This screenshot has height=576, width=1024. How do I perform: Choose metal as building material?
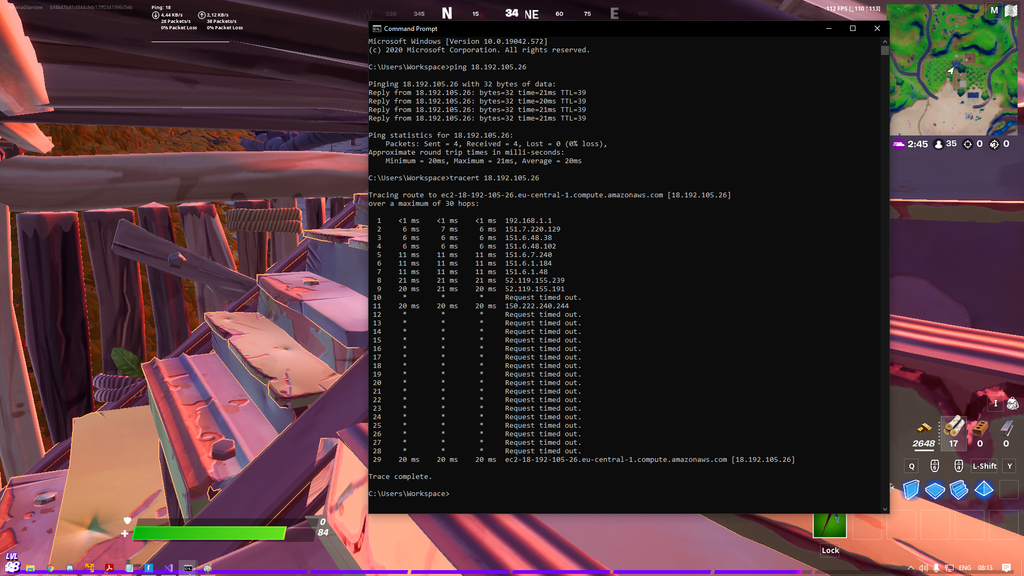point(1006,428)
